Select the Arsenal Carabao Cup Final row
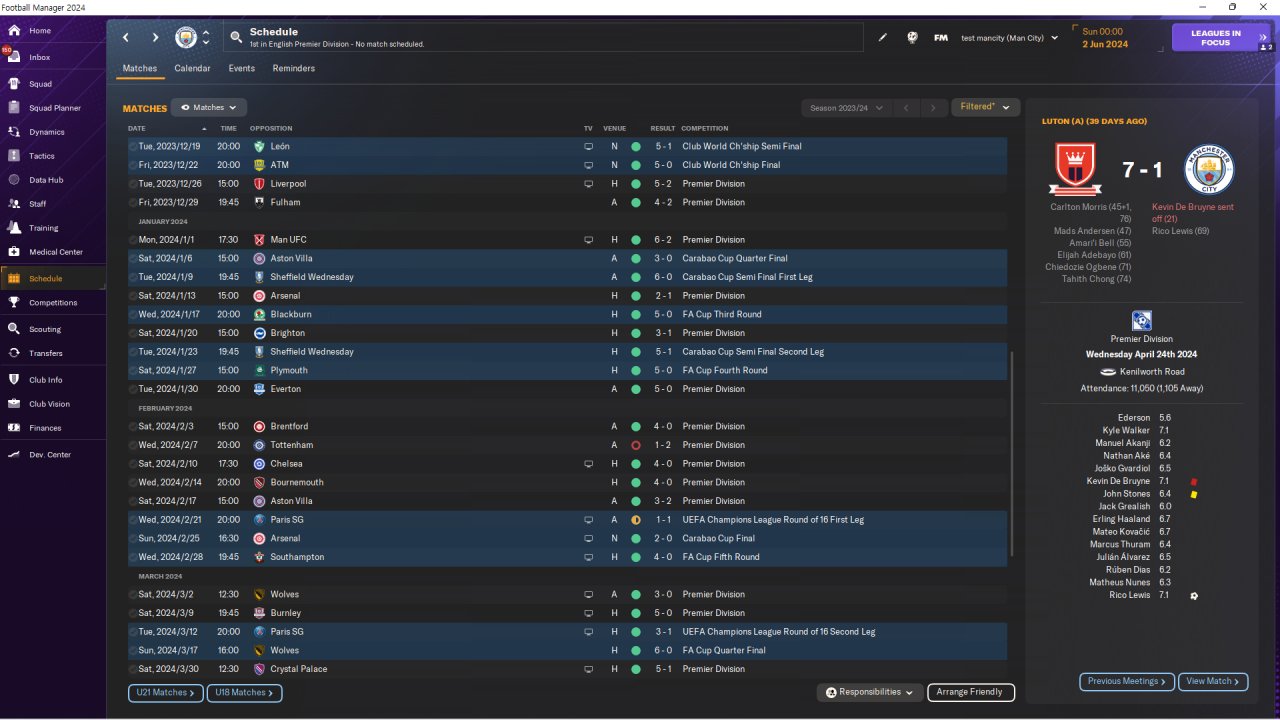 tap(567, 538)
